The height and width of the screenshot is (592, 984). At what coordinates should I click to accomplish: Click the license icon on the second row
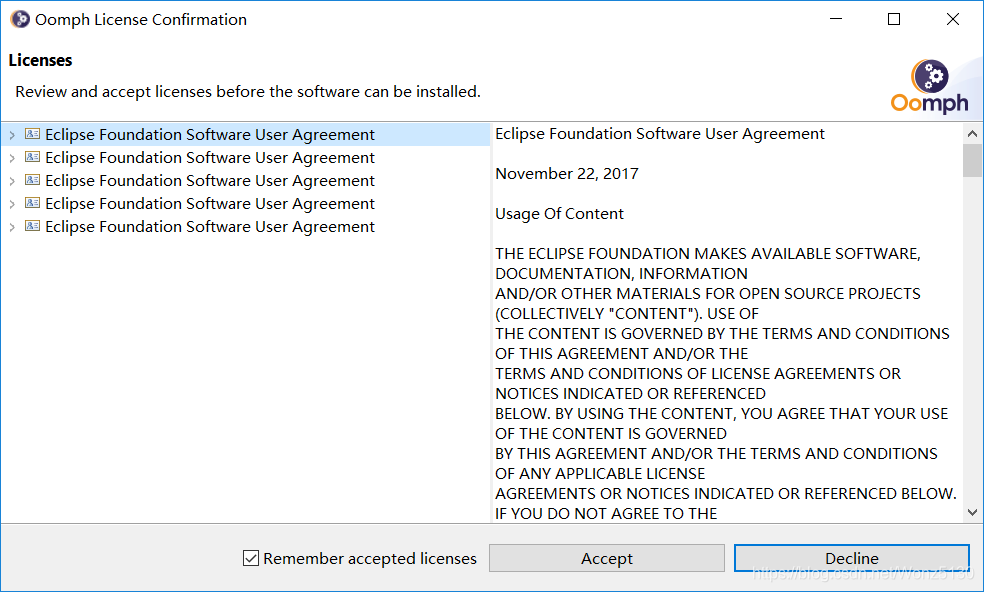click(x=32, y=157)
